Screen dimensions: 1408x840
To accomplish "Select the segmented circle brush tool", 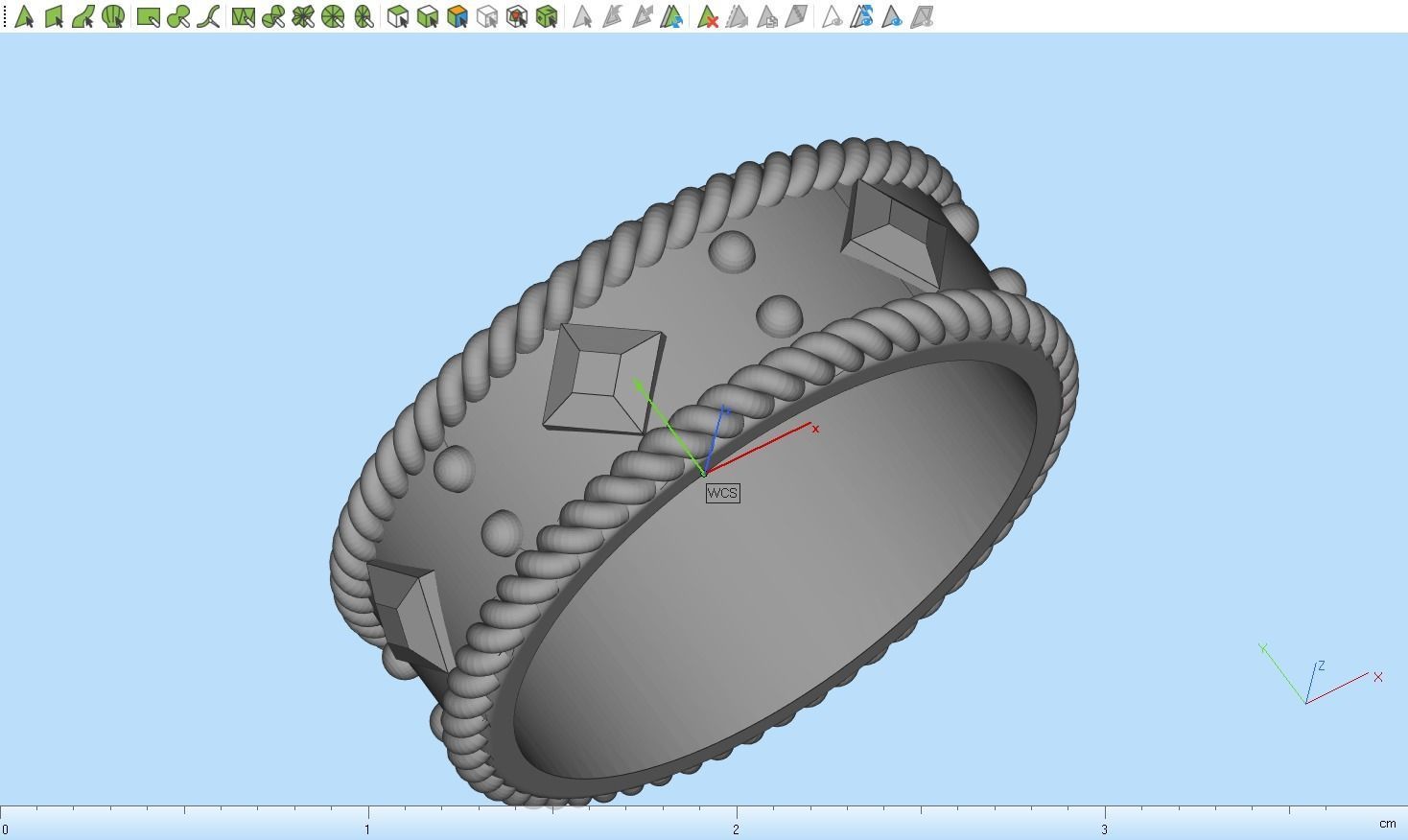I will (x=333, y=16).
